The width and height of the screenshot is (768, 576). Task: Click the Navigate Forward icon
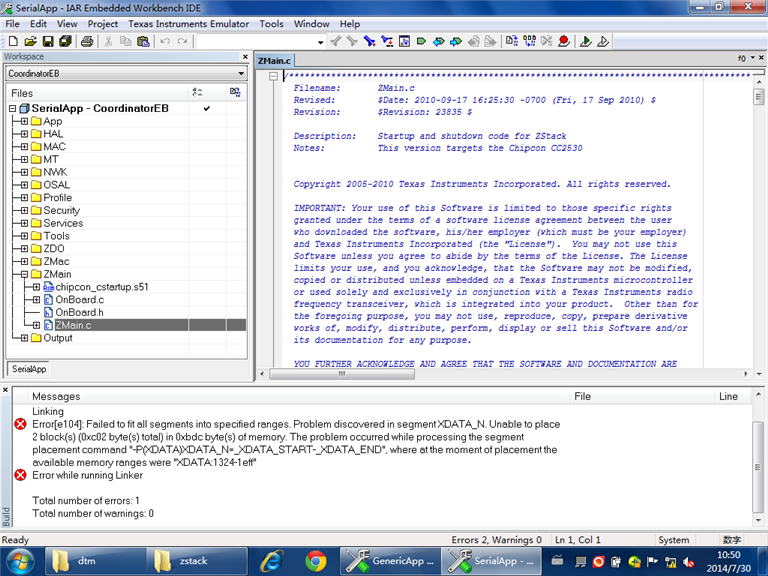click(x=490, y=42)
